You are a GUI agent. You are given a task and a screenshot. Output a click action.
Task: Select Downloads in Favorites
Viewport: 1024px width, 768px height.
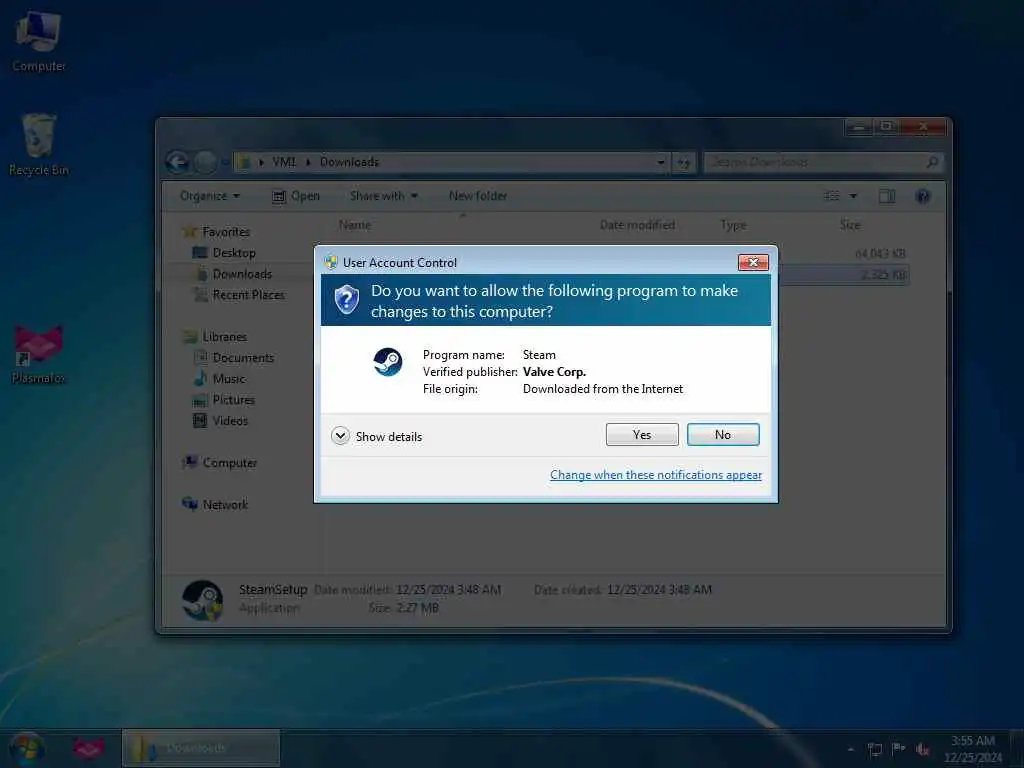[x=242, y=274]
